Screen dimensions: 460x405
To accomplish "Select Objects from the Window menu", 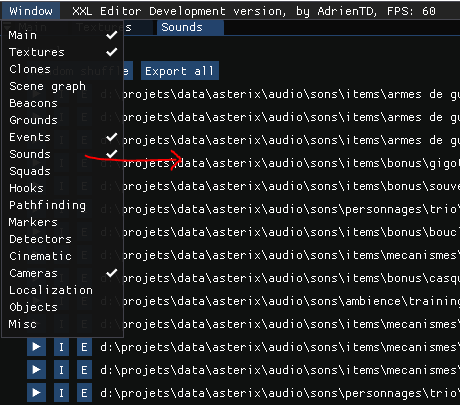I will tap(63, 307).
